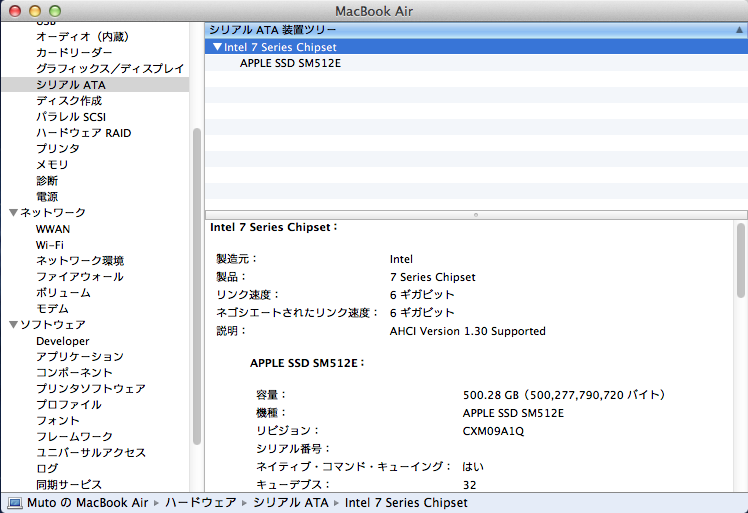This screenshot has width=748, height=513.
Task: Click AHCI Version 1.30 Supported text
Action: tap(468, 331)
